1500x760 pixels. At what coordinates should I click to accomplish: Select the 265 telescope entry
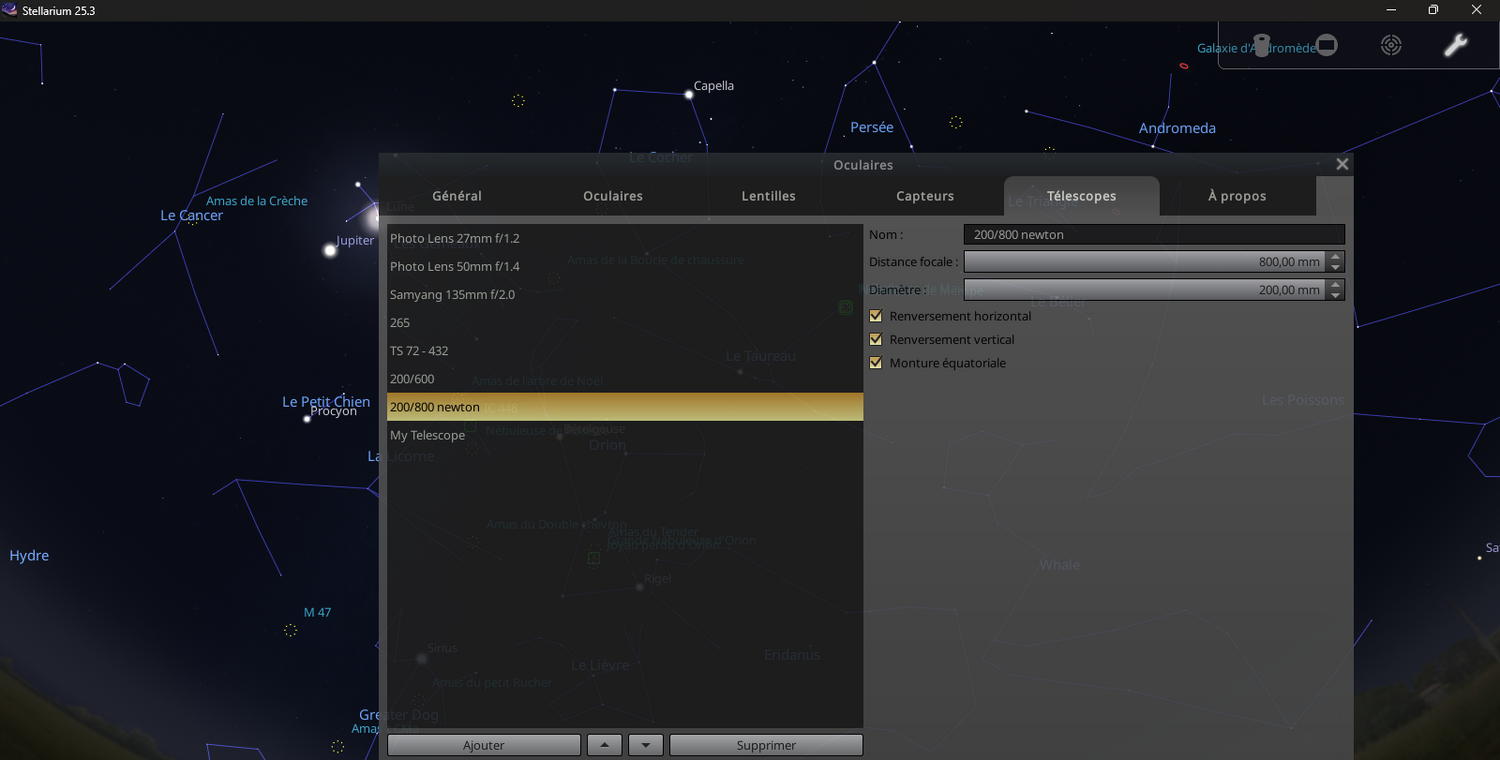pos(625,322)
